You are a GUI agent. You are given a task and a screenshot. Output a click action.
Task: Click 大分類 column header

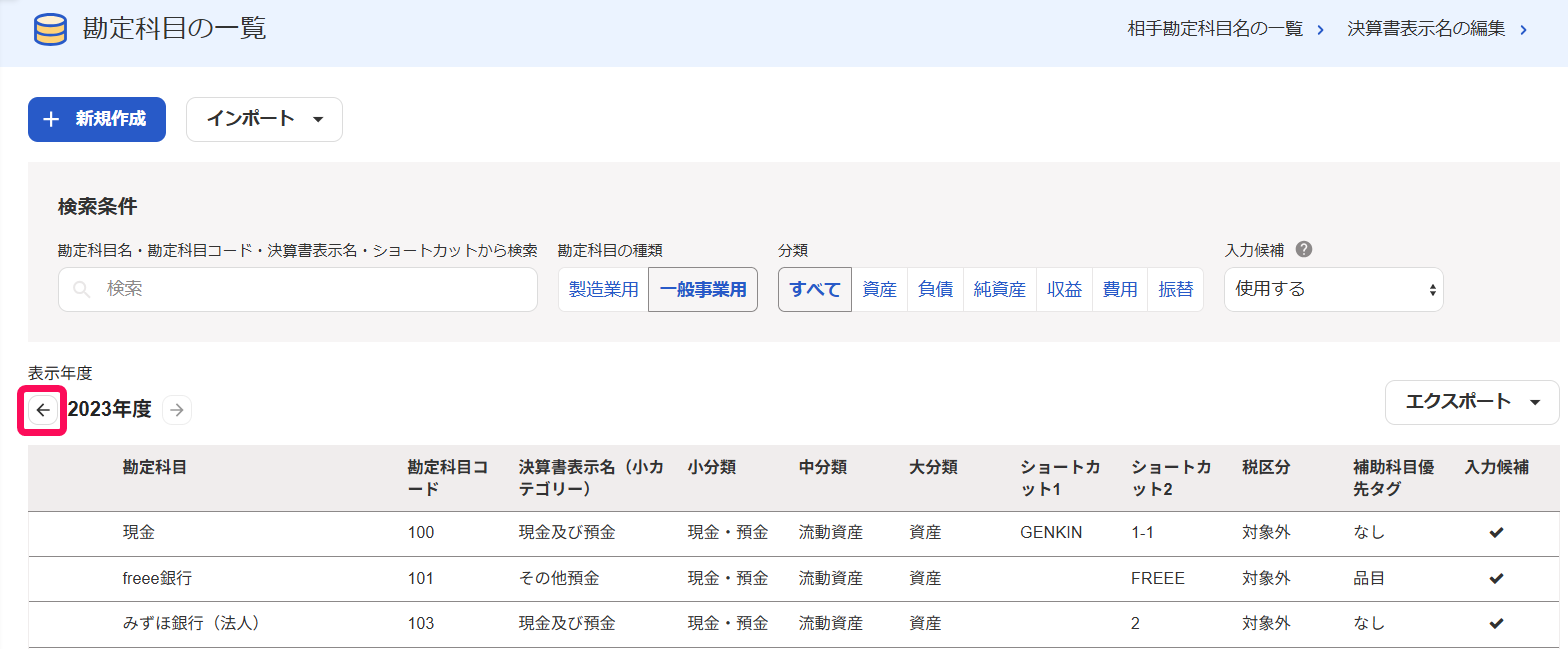(x=934, y=467)
